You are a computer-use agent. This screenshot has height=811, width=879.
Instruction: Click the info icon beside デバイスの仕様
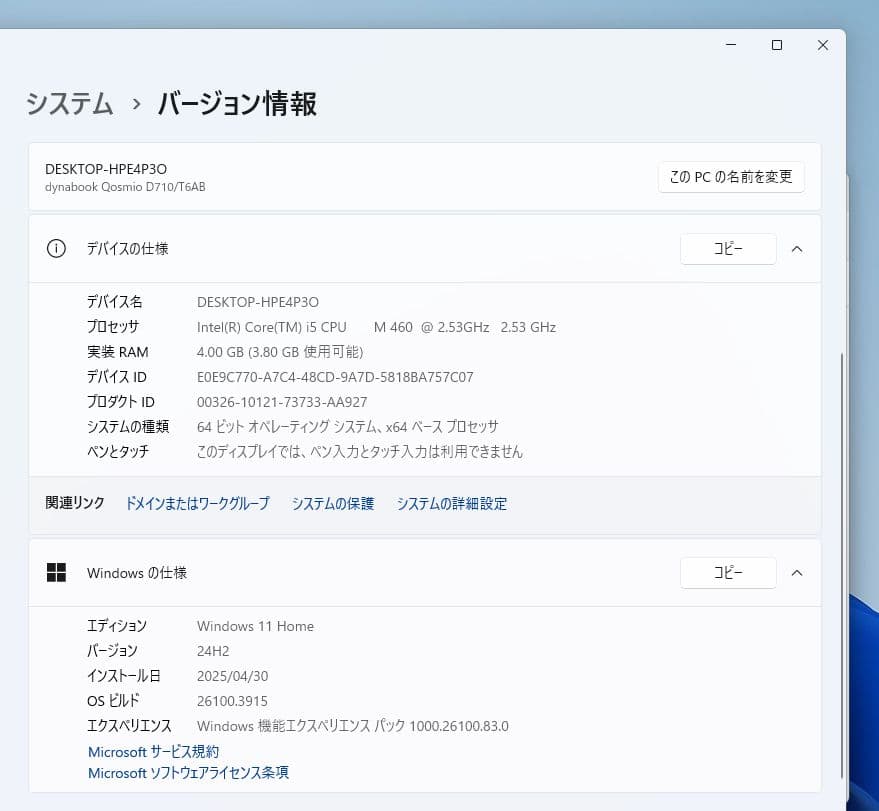pyautogui.click(x=56, y=248)
